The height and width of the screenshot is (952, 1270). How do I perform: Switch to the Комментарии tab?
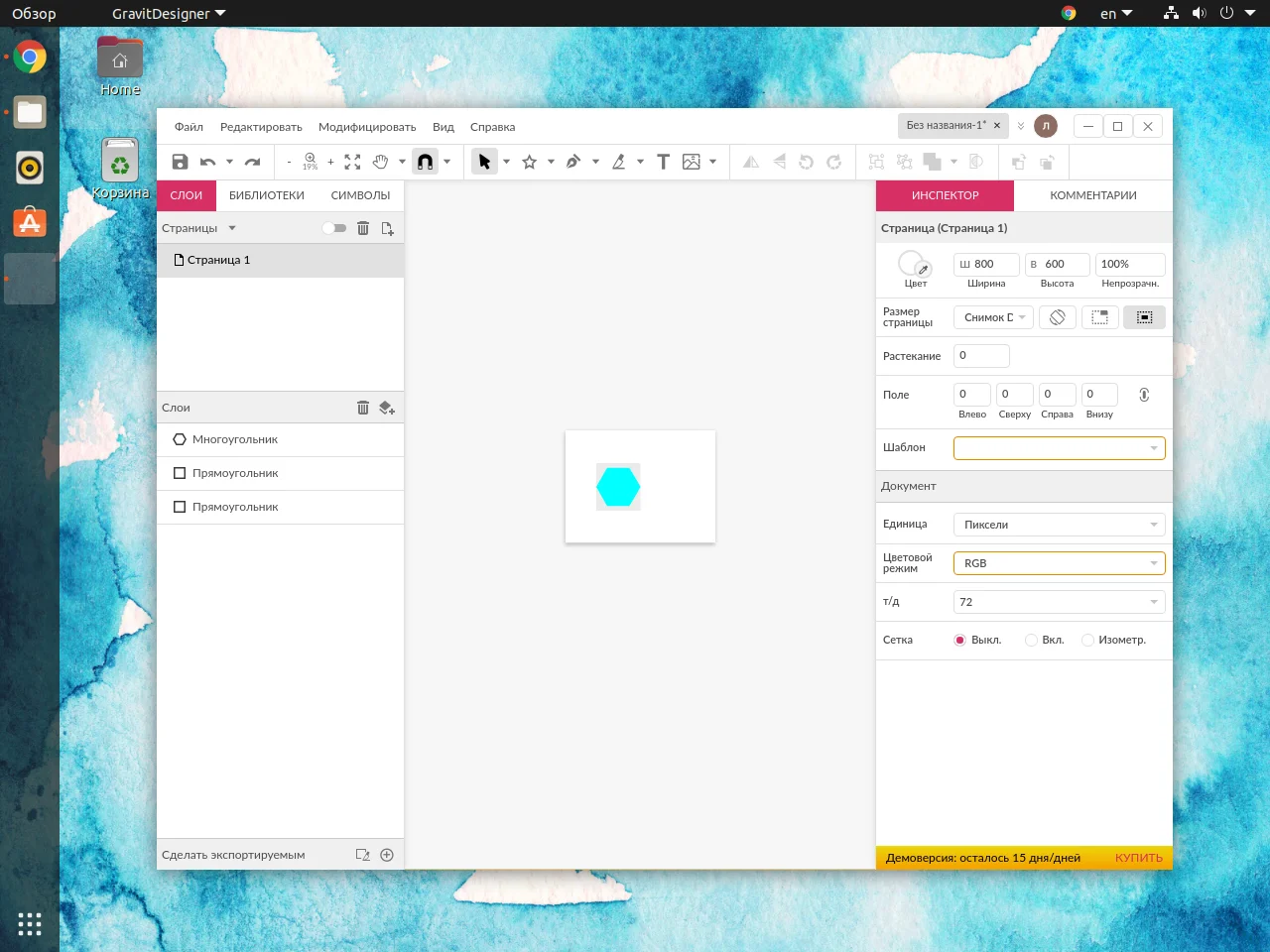click(x=1093, y=195)
